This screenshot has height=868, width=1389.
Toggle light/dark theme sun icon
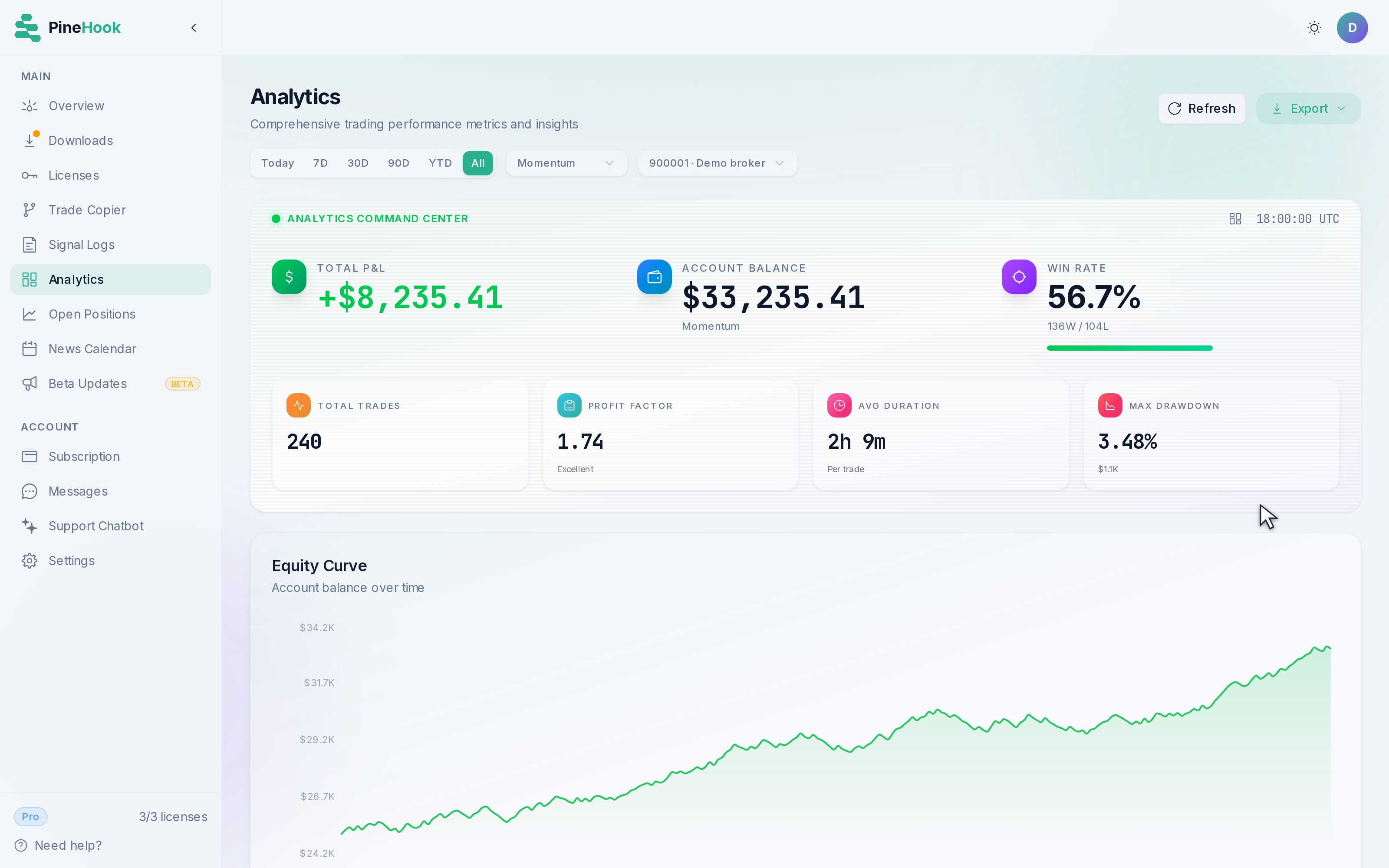tap(1314, 27)
